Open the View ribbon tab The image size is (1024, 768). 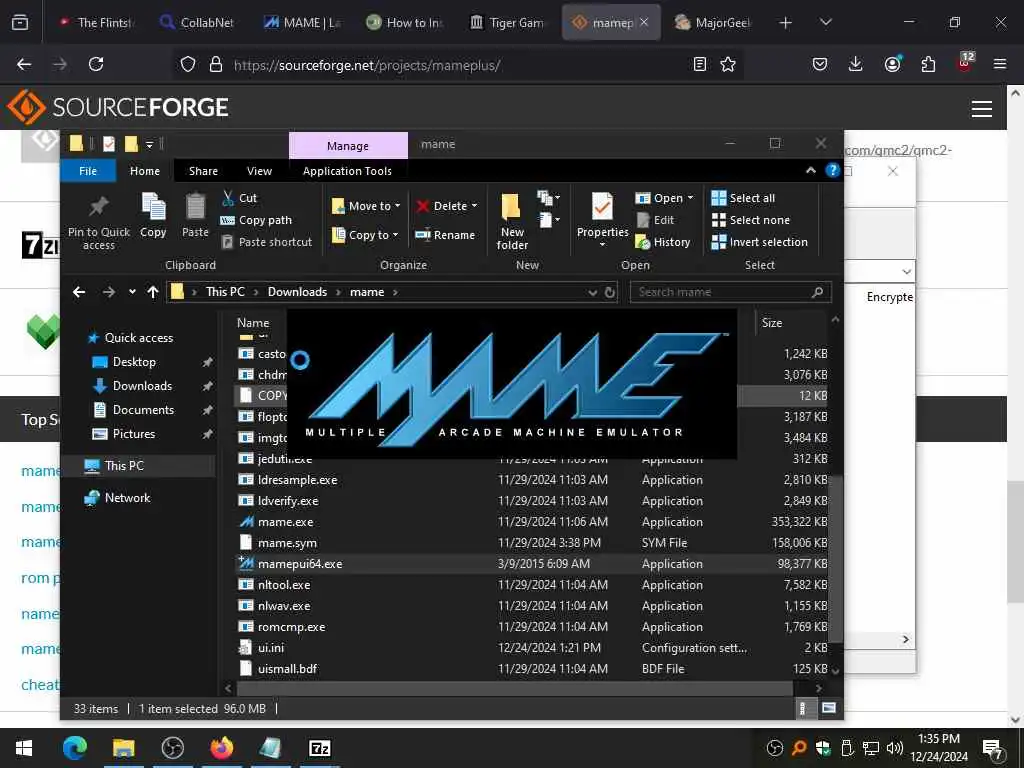(259, 170)
